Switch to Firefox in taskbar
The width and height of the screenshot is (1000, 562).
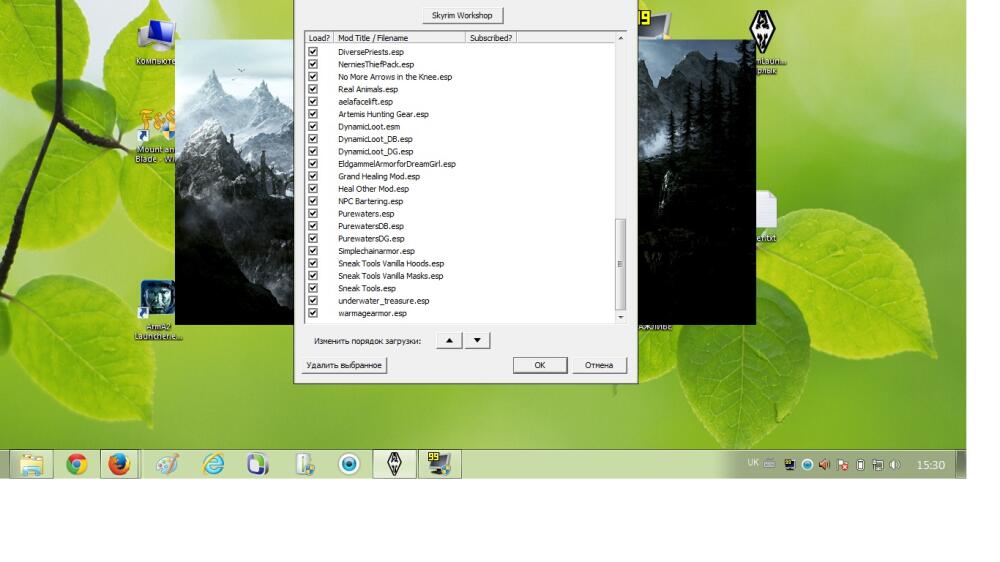[x=119, y=464]
